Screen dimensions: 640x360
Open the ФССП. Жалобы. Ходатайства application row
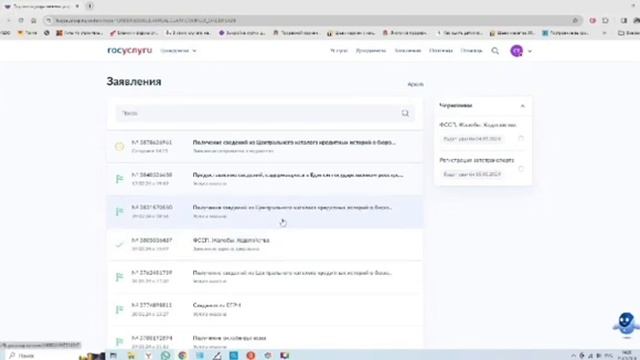click(265, 244)
